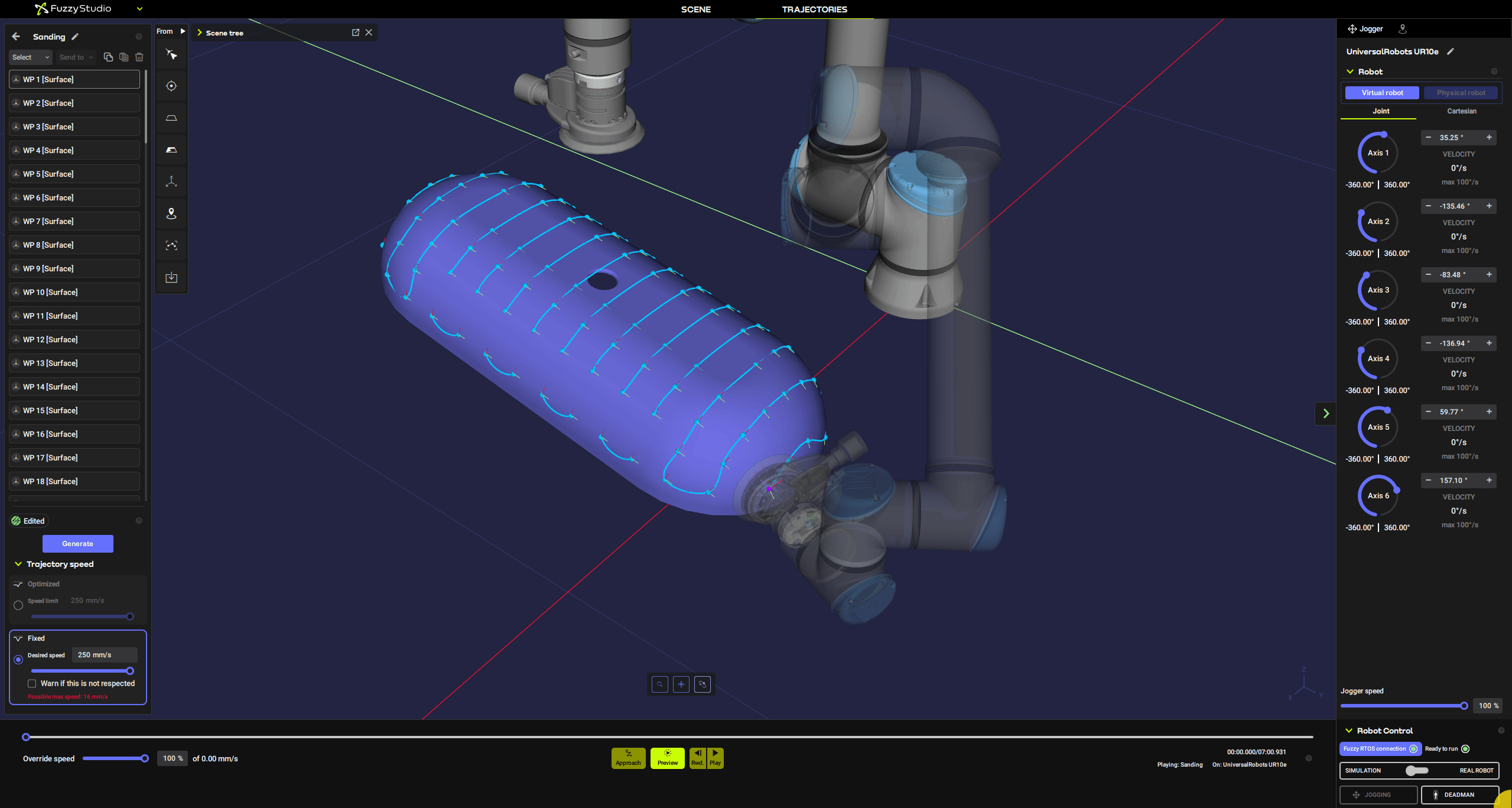
Task: Increase Axis 1 angle with plus
Action: (1490, 138)
